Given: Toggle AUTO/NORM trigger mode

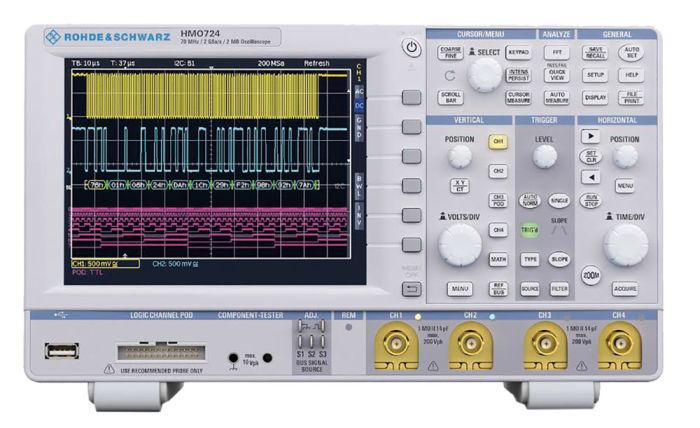Looking at the screenshot, I should coord(529,200).
